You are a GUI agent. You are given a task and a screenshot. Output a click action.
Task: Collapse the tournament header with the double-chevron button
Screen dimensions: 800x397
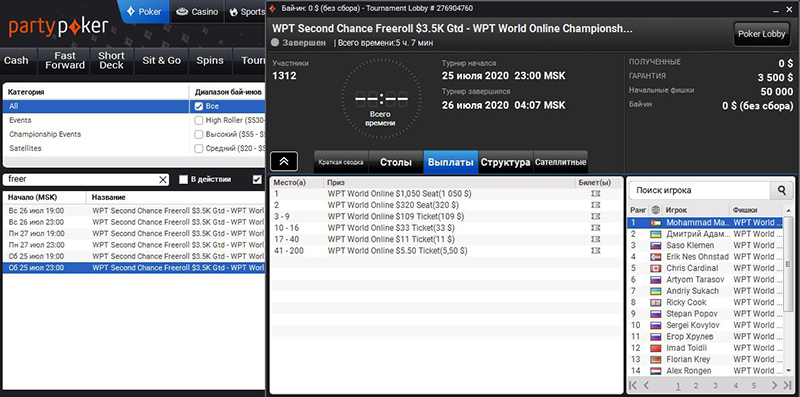(x=284, y=161)
